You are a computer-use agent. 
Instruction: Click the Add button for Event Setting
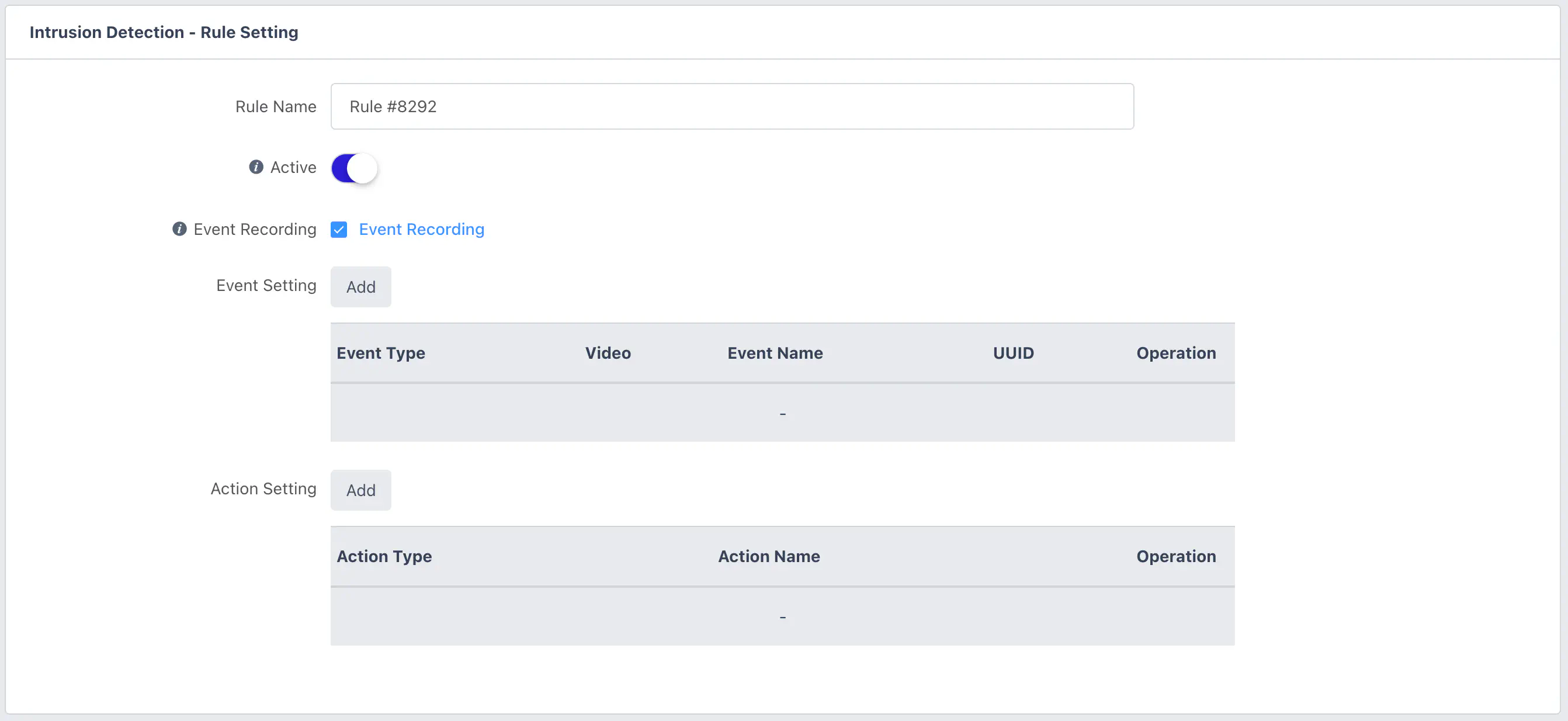point(361,287)
